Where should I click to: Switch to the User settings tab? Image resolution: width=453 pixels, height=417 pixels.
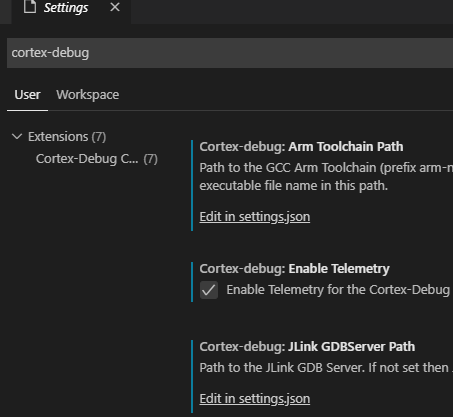pyautogui.click(x=27, y=95)
